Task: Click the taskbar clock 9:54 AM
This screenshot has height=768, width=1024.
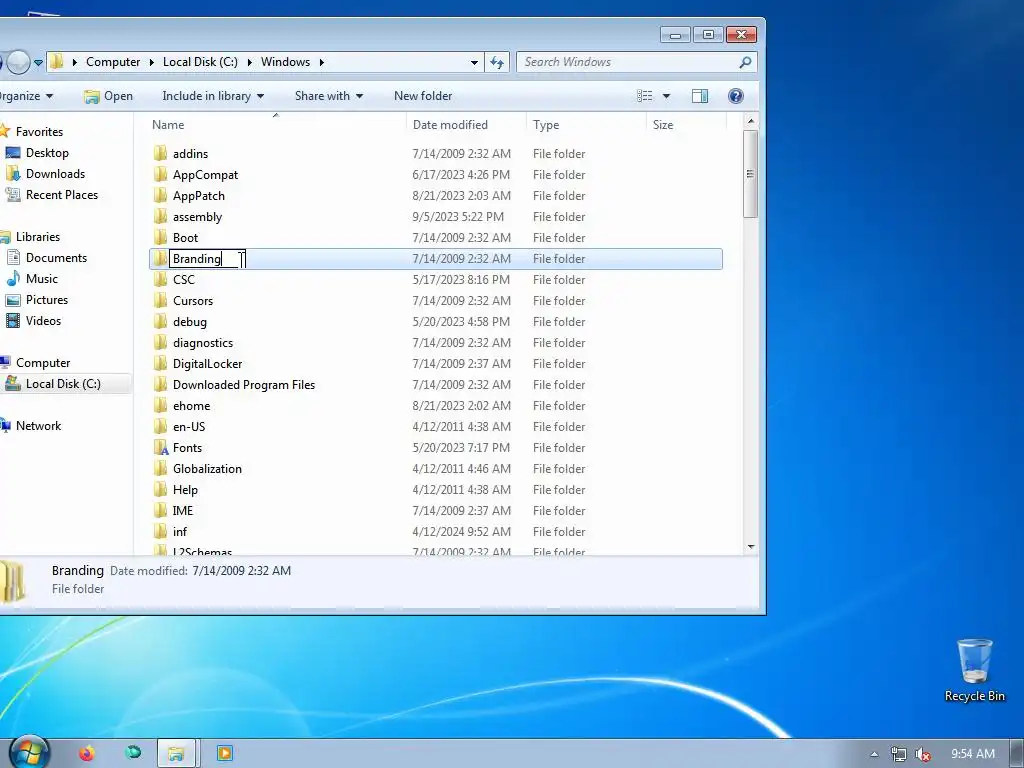Action: [x=973, y=754]
